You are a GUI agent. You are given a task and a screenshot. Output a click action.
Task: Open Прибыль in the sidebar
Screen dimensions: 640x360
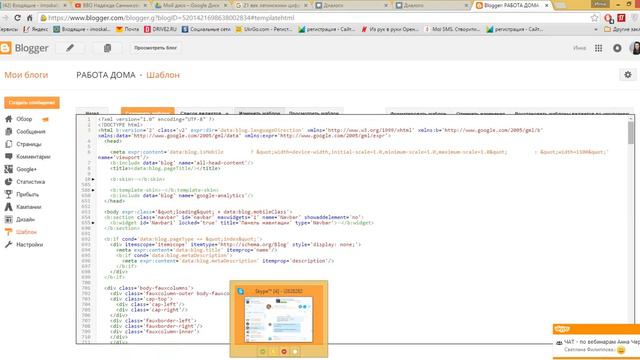[x=27, y=195]
